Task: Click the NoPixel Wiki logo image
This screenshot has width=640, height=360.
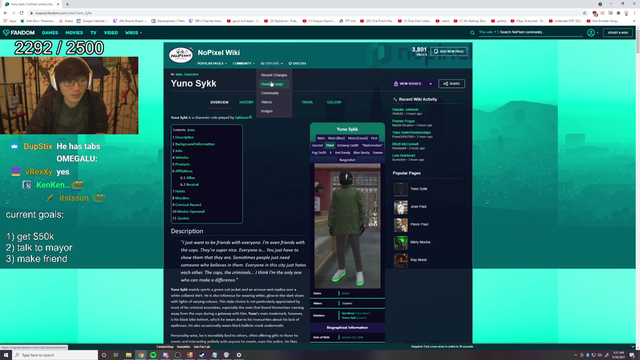Action: (x=181, y=56)
